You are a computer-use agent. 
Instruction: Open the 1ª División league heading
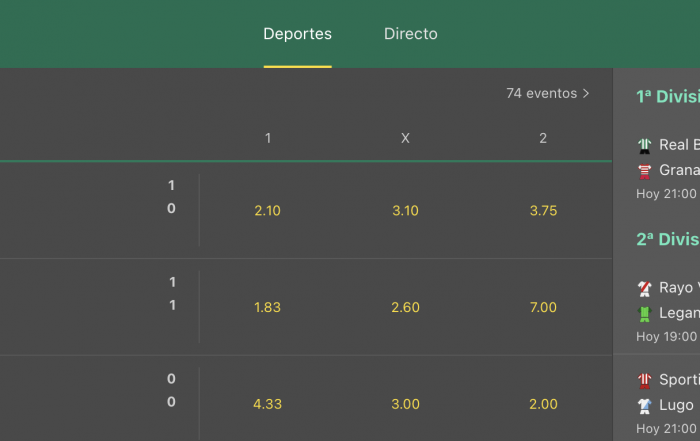click(x=668, y=96)
